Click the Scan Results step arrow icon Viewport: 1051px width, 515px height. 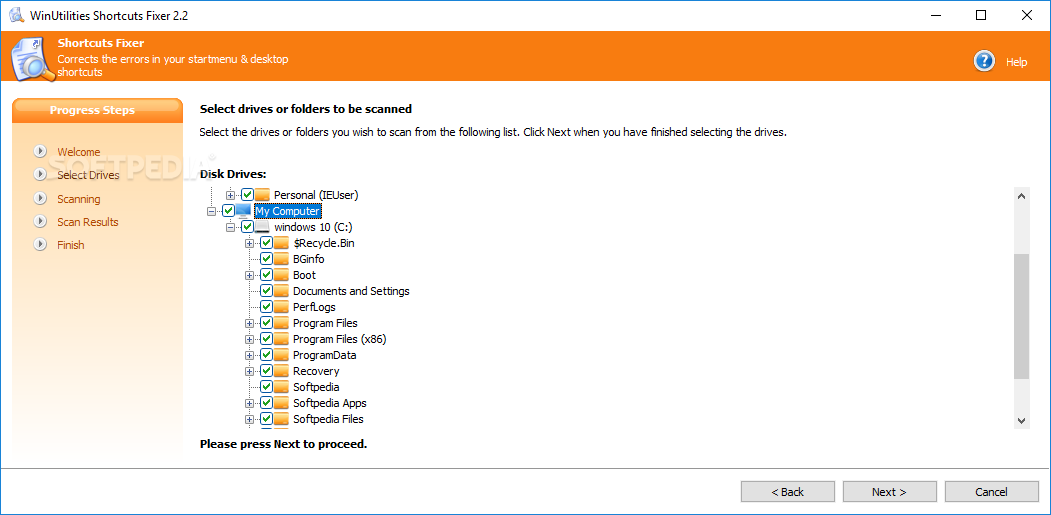coord(40,221)
